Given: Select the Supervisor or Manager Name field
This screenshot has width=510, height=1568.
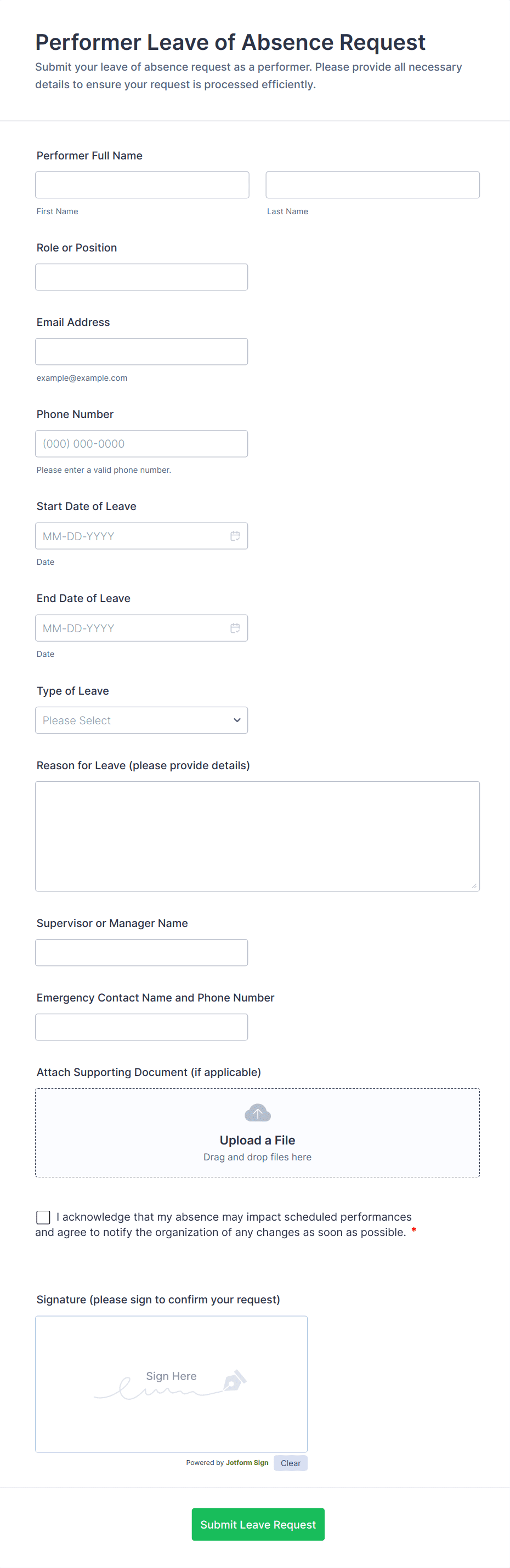Looking at the screenshot, I should pyautogui.click(x=141, y=953).
